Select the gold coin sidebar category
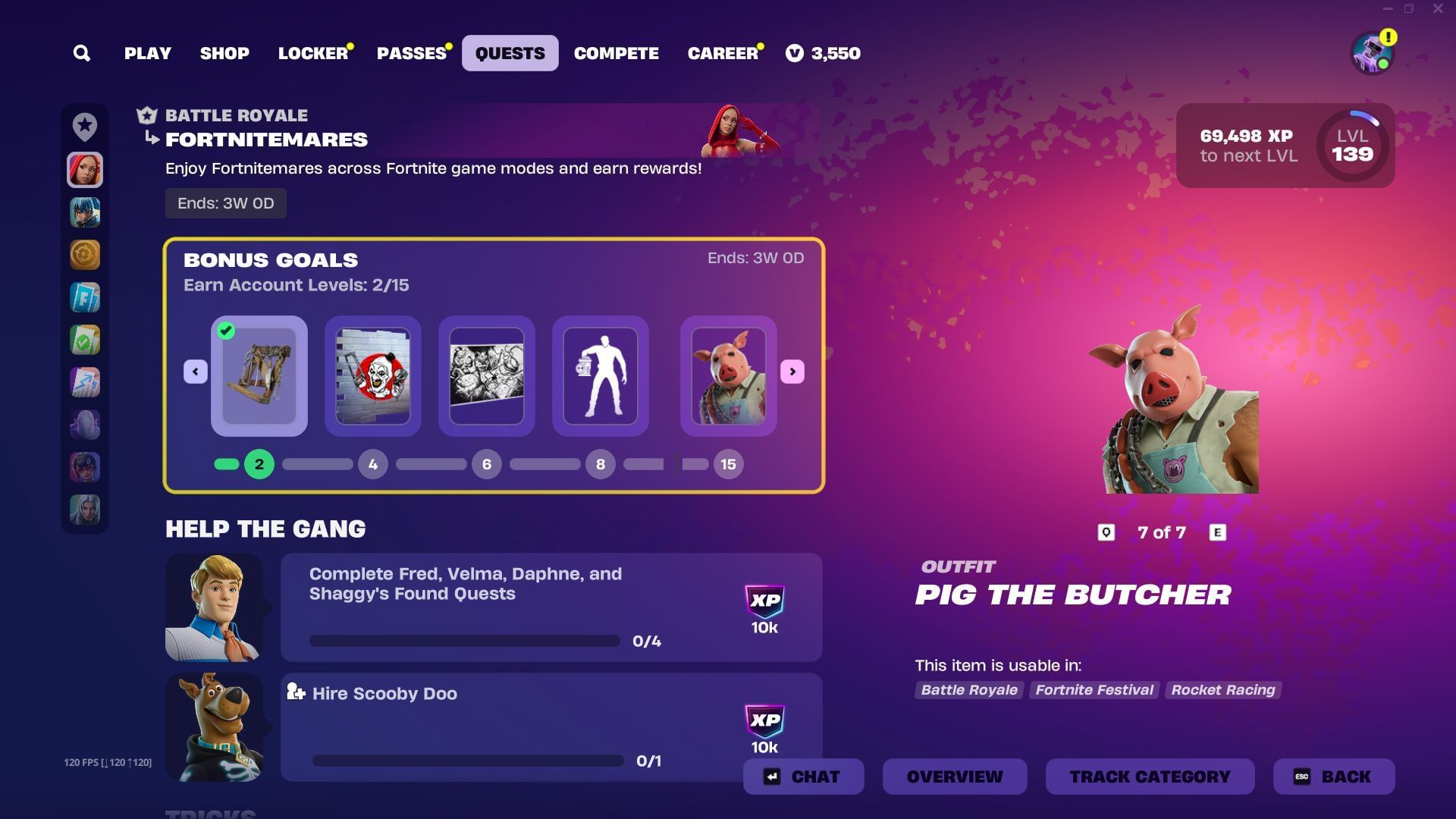 (x=85, y=255)
